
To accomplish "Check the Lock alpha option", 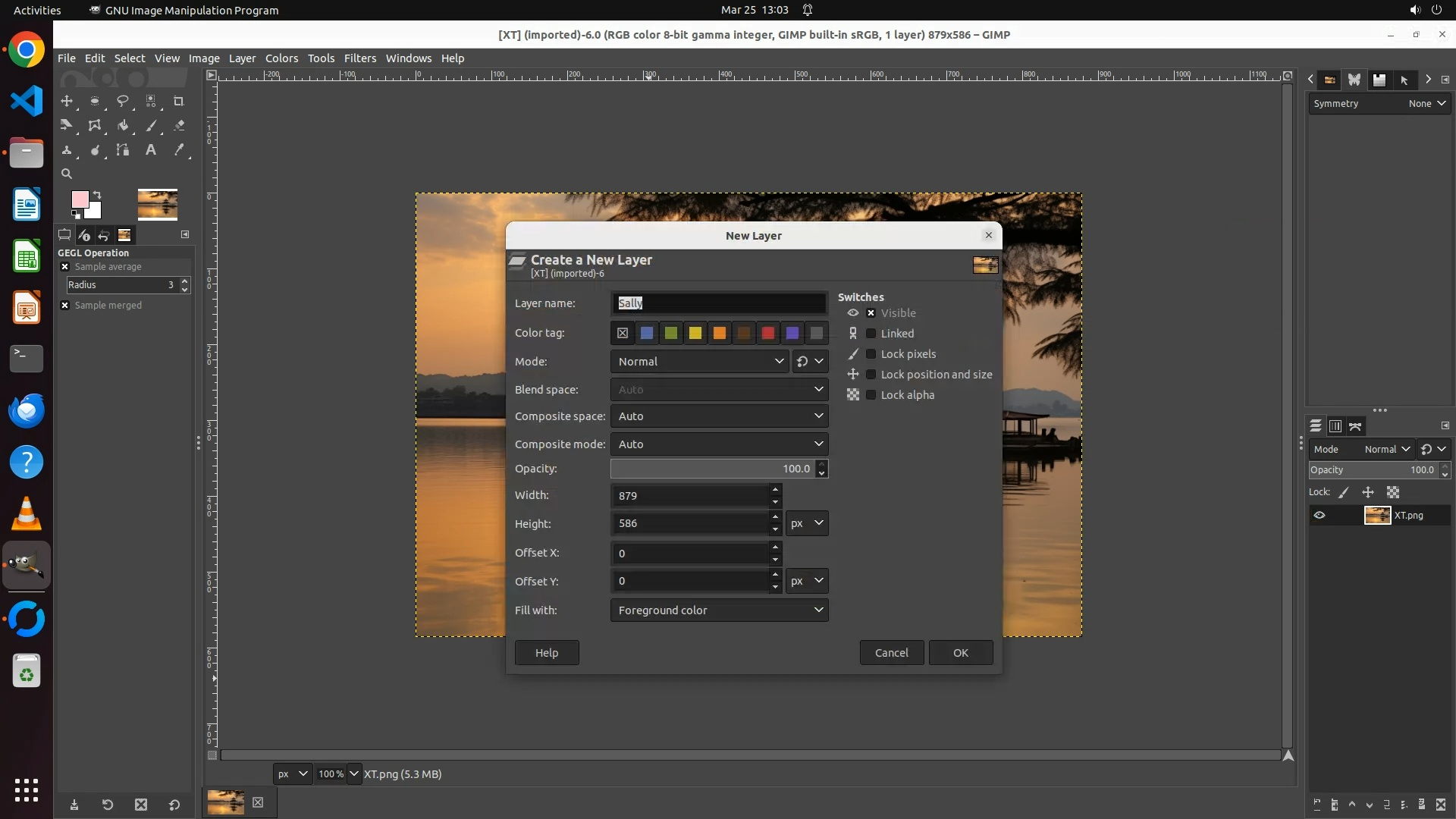I will tap(871, 395).
